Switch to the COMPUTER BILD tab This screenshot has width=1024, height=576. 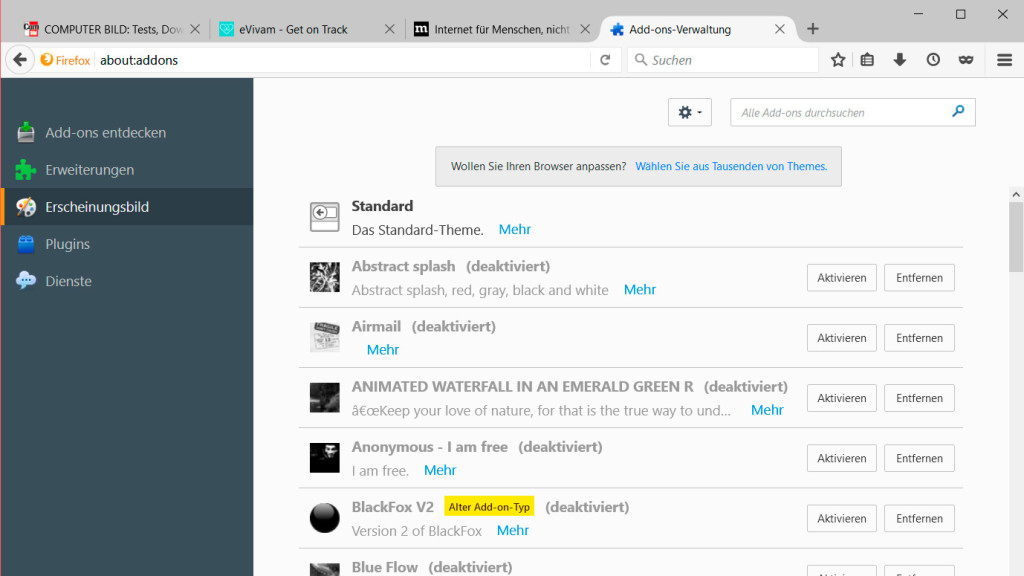(x=112, y=29)
